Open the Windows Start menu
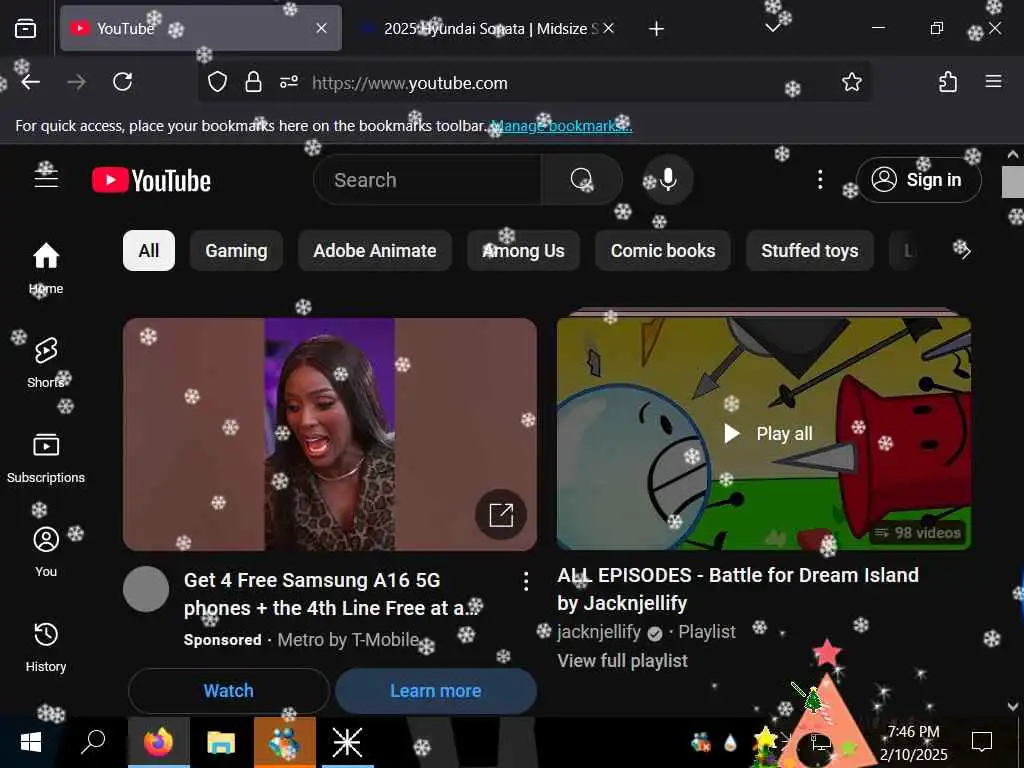 31,742
